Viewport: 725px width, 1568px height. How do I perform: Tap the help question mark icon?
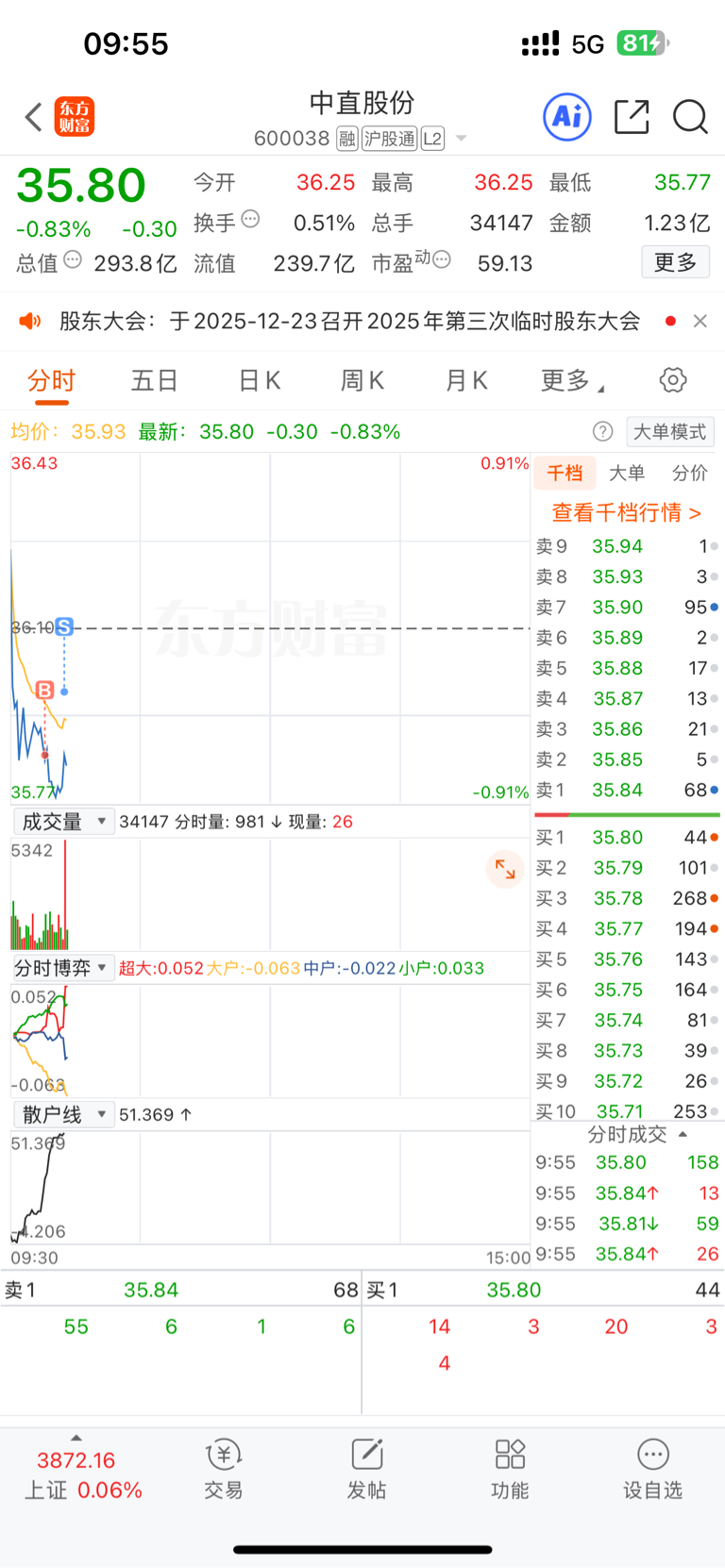pos(603,432)
